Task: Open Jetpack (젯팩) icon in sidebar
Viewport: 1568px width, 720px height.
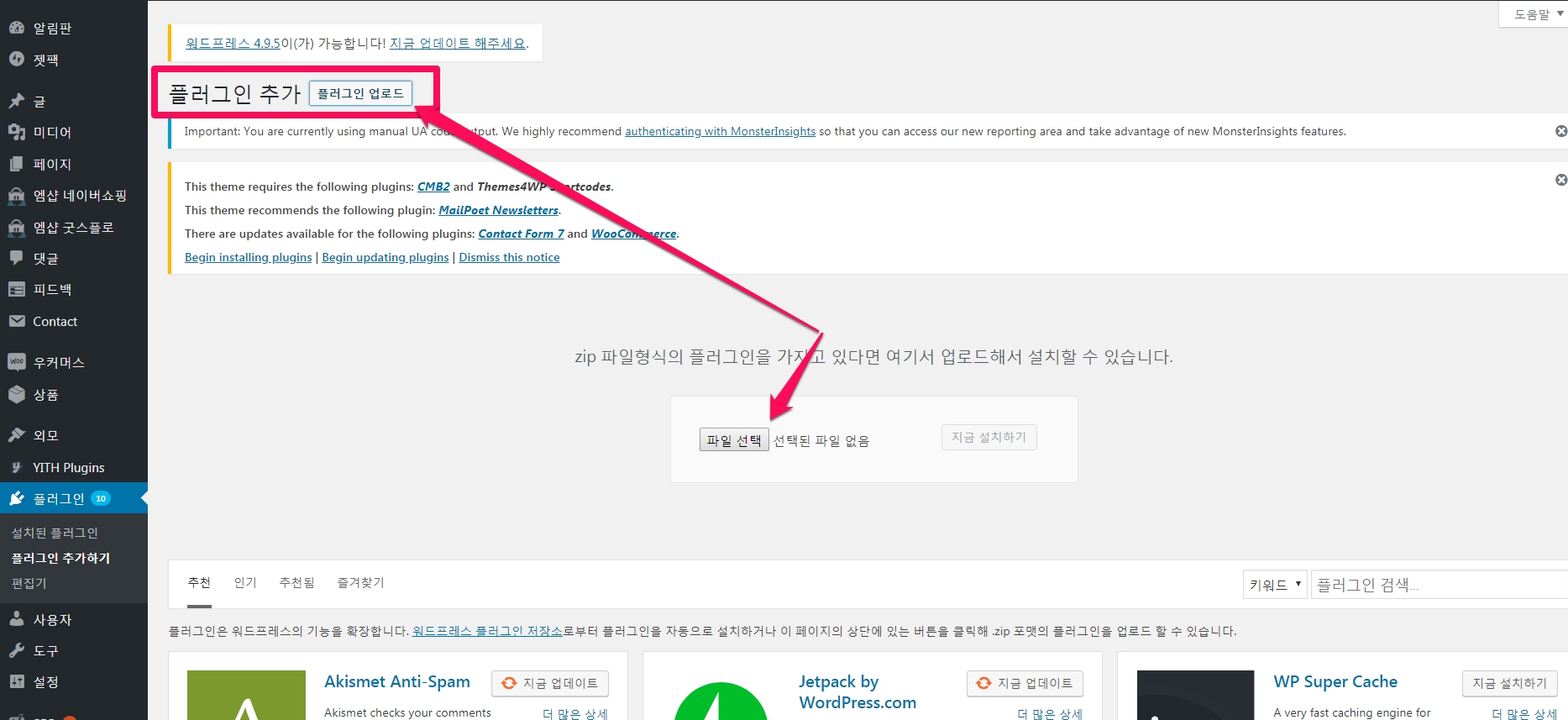Action: click(17, 60)
